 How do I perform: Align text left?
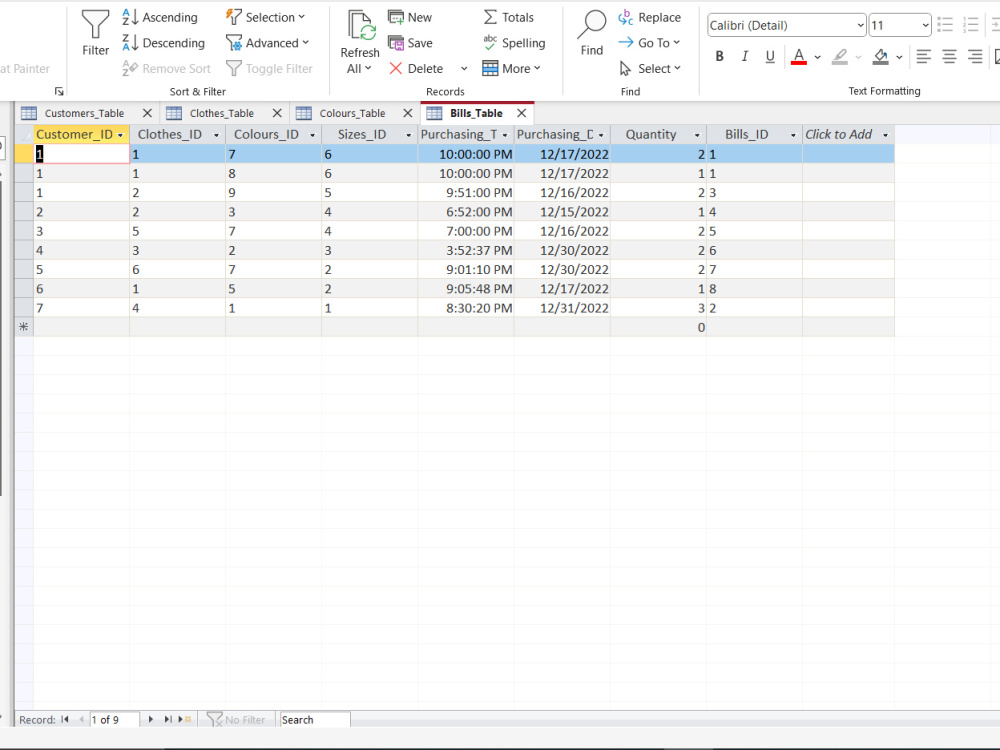pyautogui.click(x=923, y=56)
